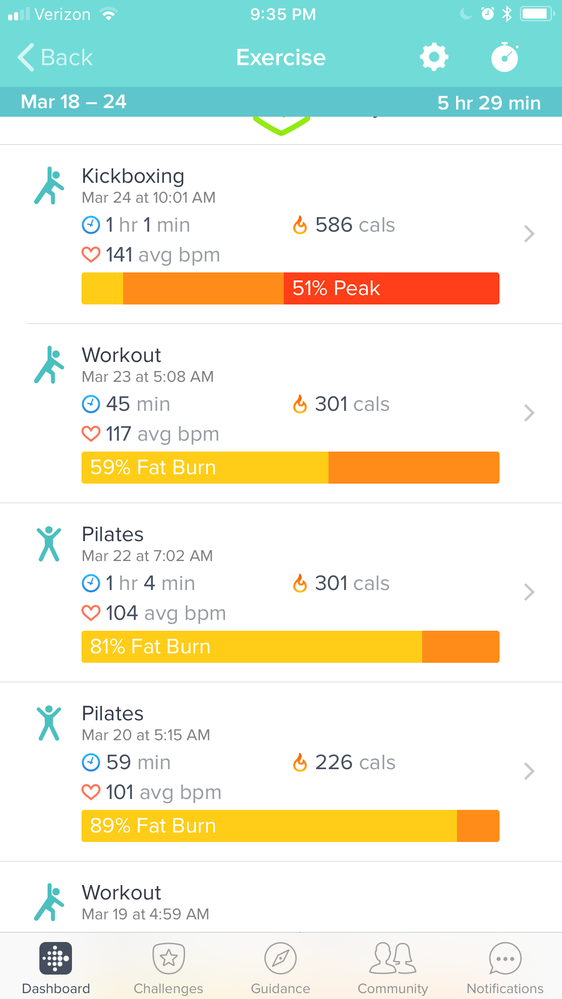Viewport: 562px width, 999px height.
Task: Open the Workout Mar 19 entry
Action: [x=281, y=898]
